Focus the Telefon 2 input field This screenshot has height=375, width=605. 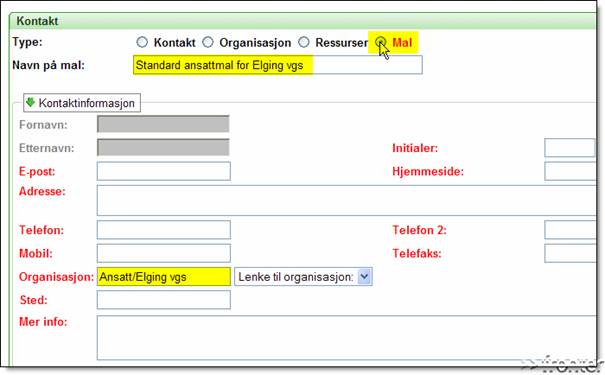click(x=570, y=230)
